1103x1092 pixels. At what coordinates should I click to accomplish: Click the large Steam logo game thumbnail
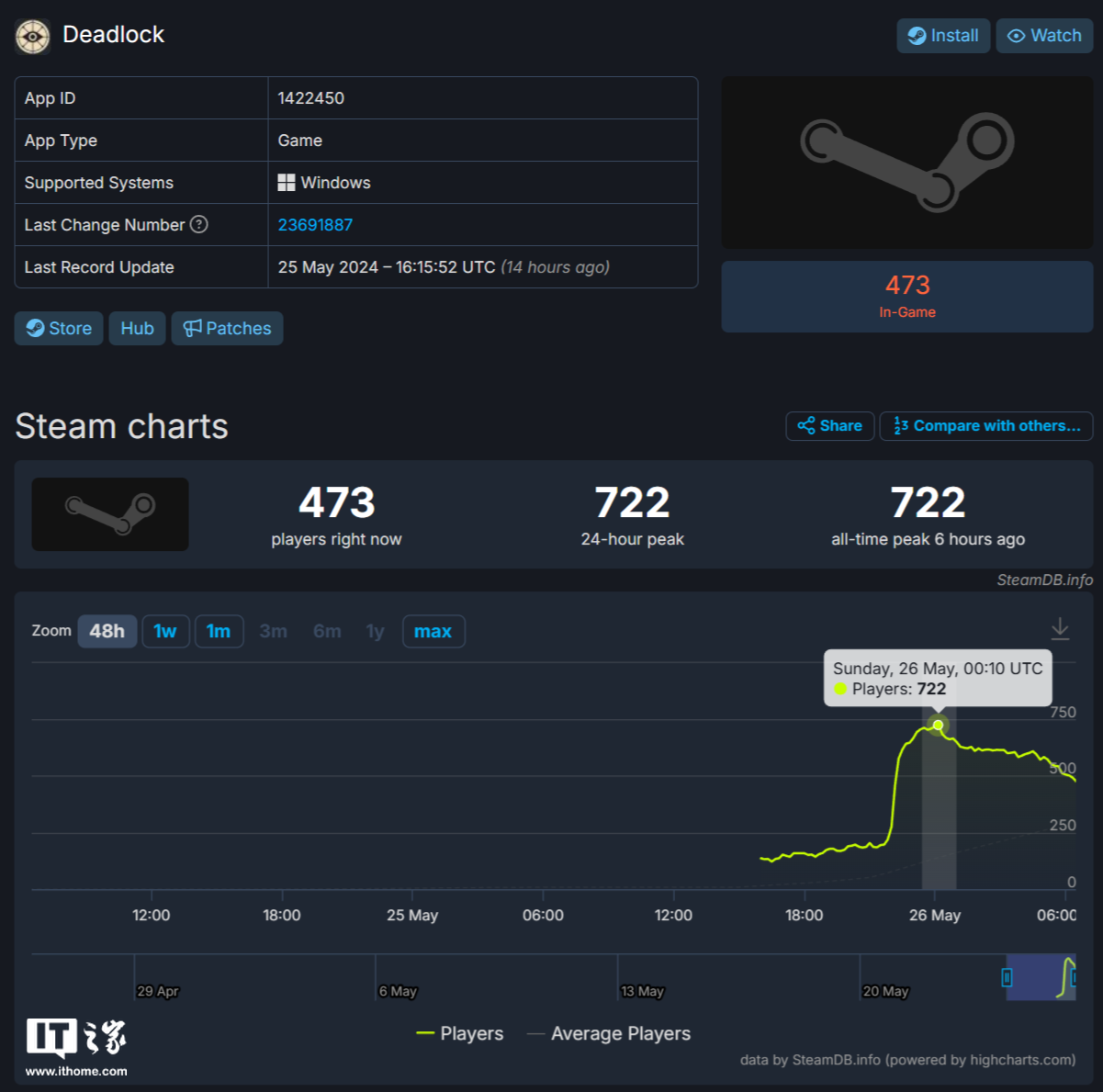907,163
